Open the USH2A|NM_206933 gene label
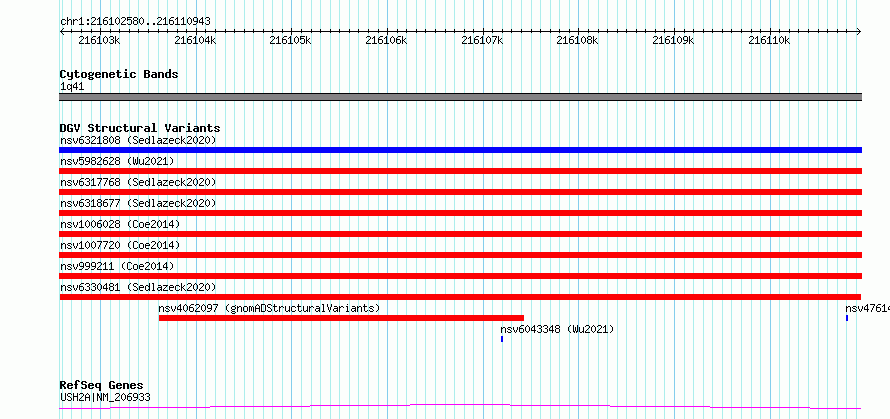The height and width of the screenshot is (419, 890). (105, 397)
